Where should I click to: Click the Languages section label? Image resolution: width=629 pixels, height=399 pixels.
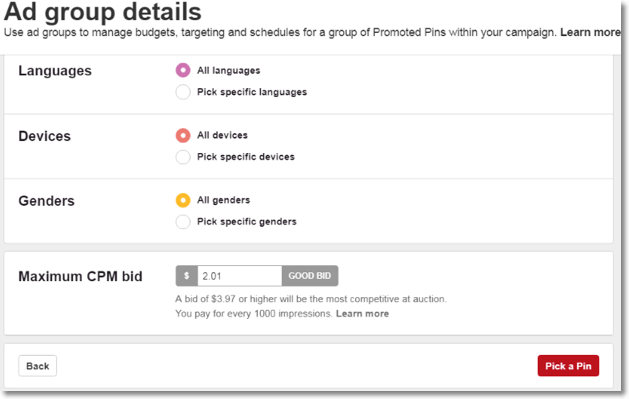point(55,71)
